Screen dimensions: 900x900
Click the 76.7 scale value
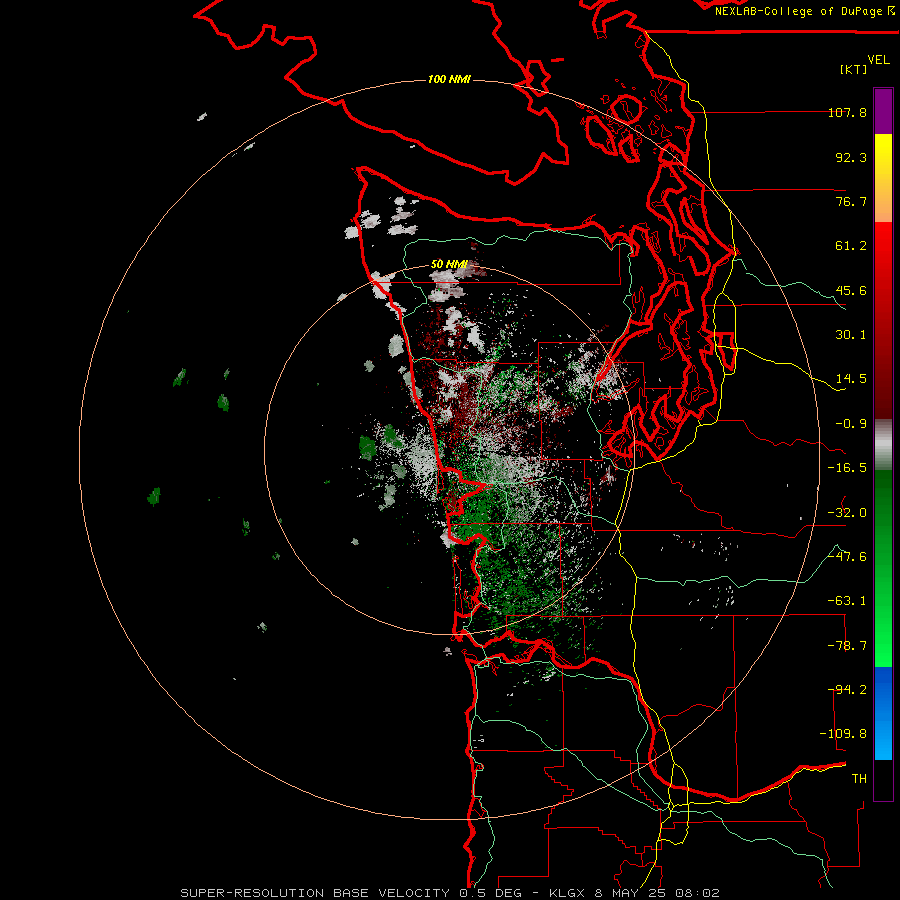[x=851, y=201]
